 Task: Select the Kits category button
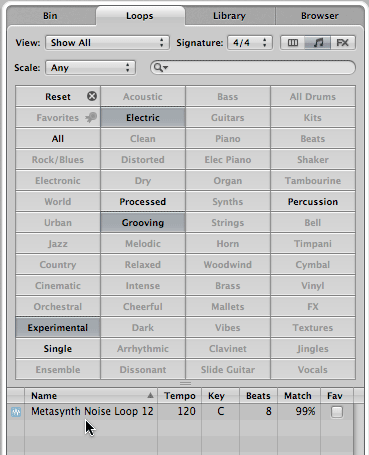coord(313,117)
